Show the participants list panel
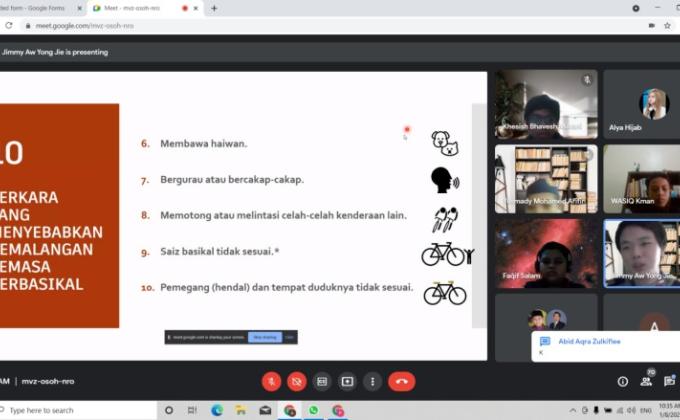The width and height of the screenshot is (680, 420). (x=645, y=381)
